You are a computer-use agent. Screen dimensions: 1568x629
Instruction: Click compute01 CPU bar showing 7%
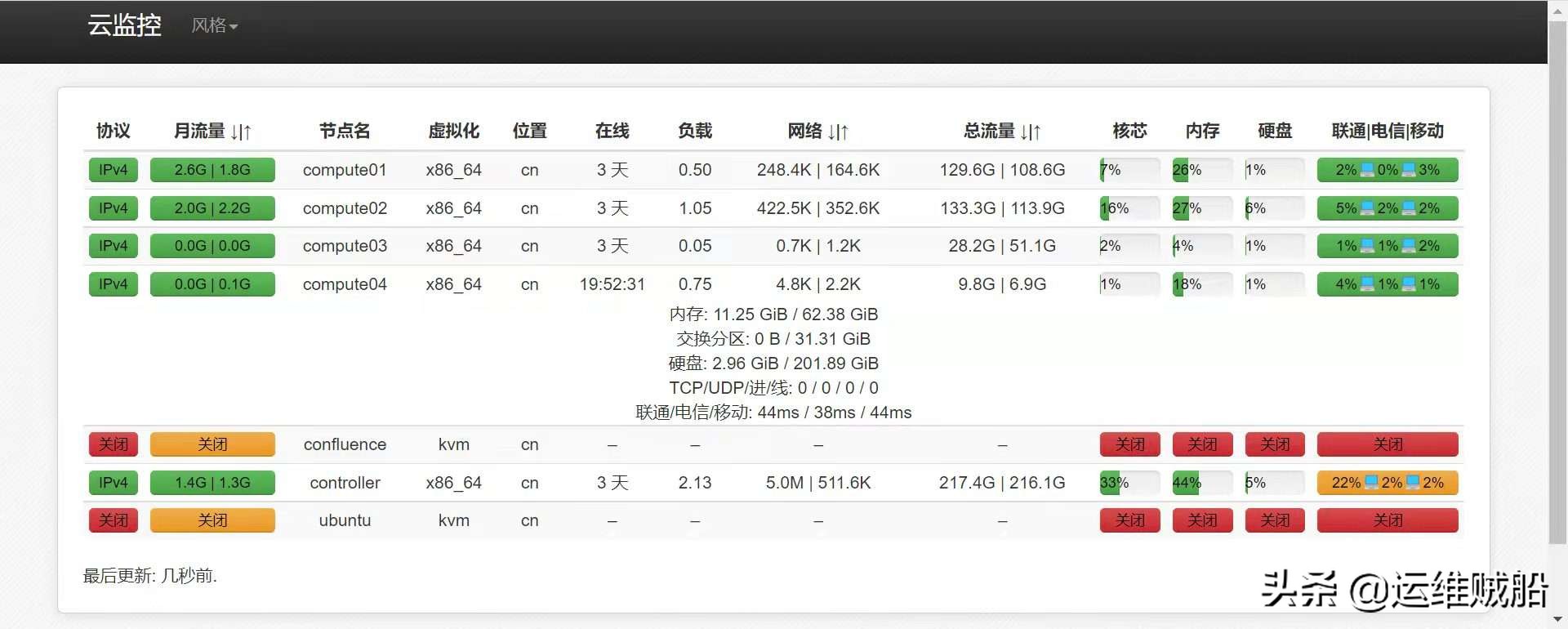(x=1129, y=170)
